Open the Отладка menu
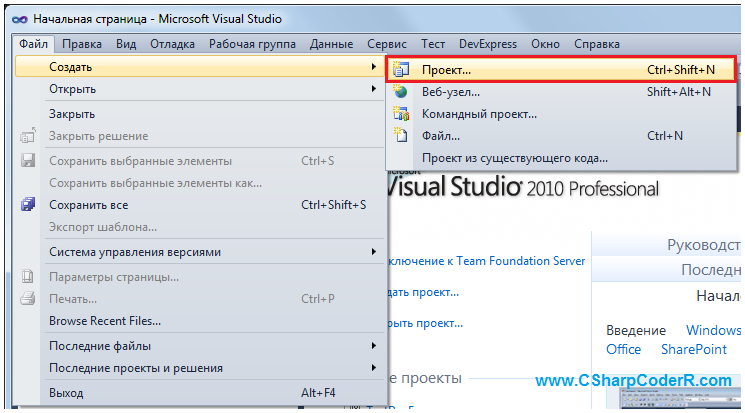The width and height of the screenshot is (745, 413). click(172, 44)
